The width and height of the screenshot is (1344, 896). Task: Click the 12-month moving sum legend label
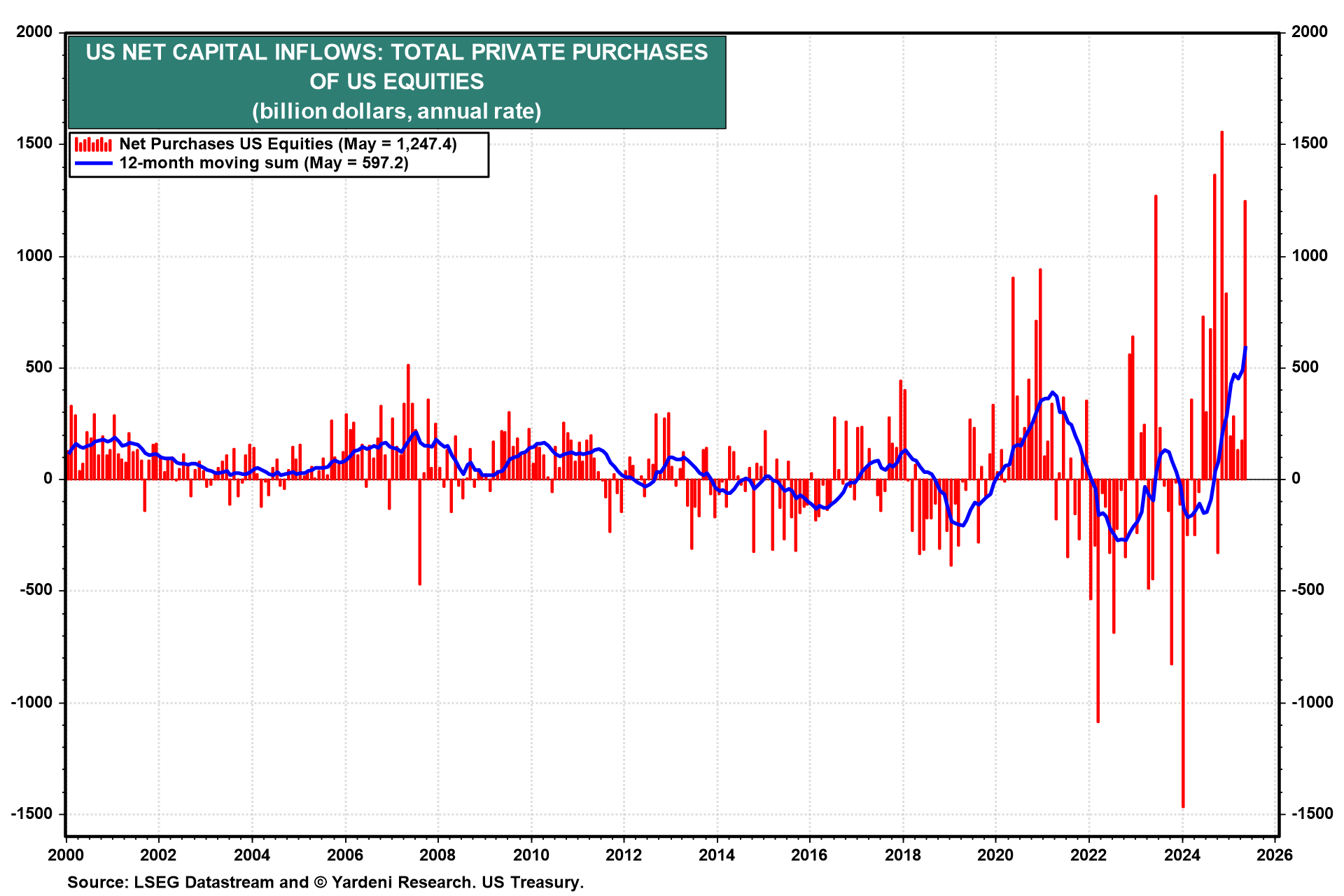[264, 163]
